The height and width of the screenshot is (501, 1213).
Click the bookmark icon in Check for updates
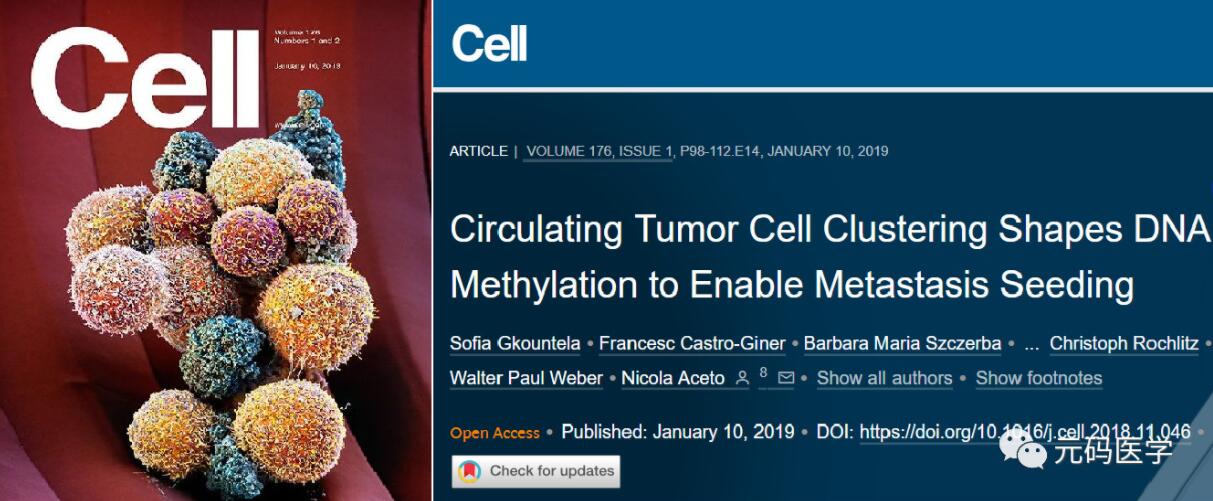[x=469, y=471]
